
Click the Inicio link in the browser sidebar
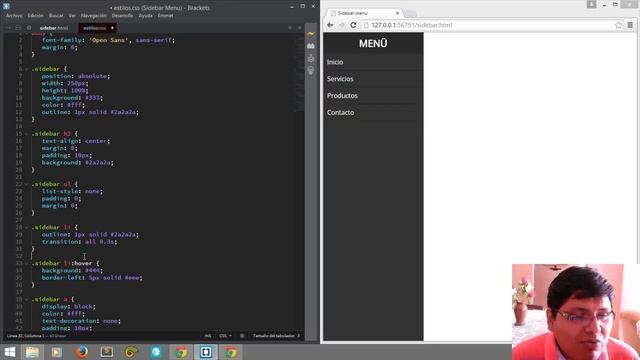click(x=335, y=62)
